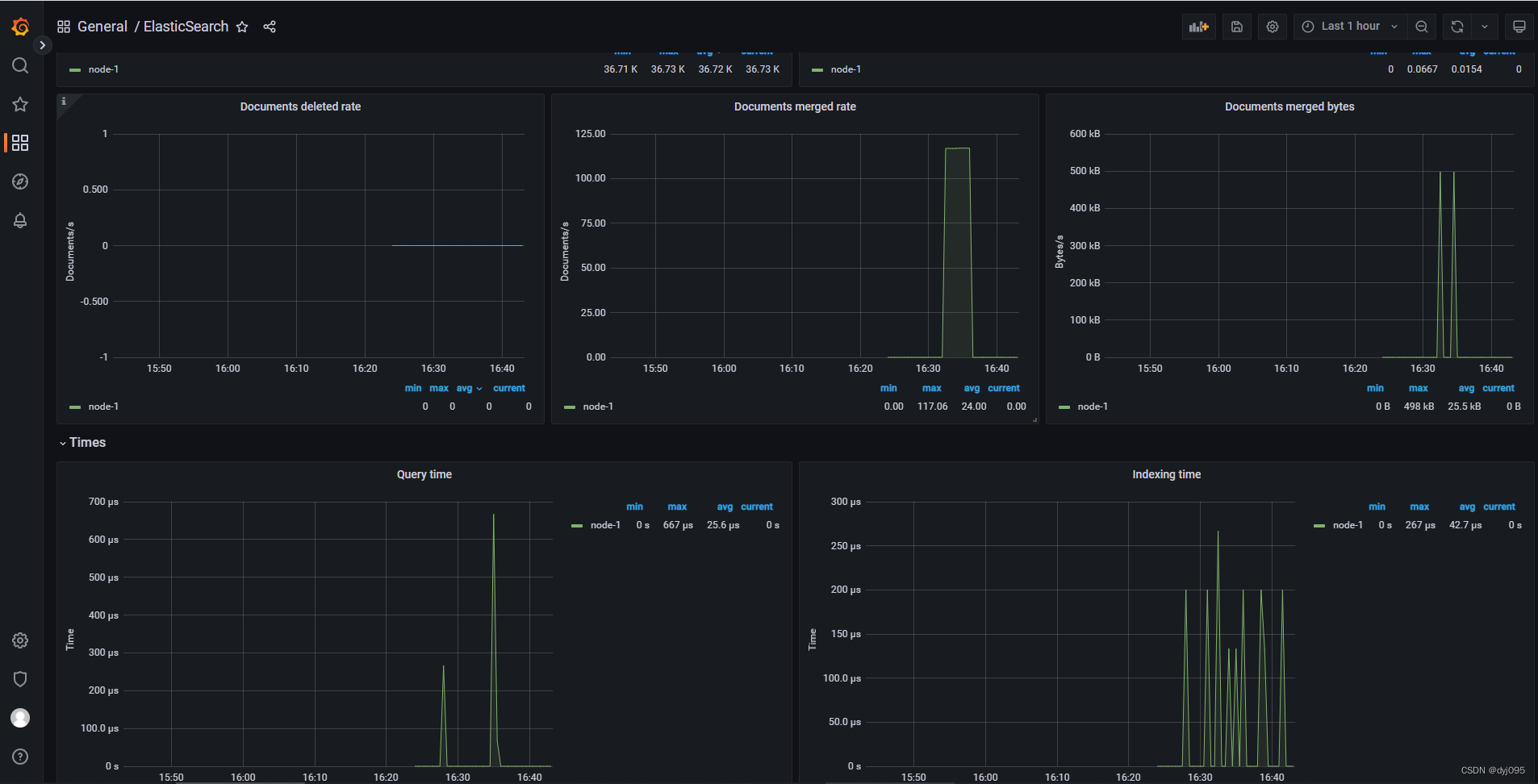Open the auto-refresh interval dropdown
This screenshot has width=1538, height=784.
1485,27
